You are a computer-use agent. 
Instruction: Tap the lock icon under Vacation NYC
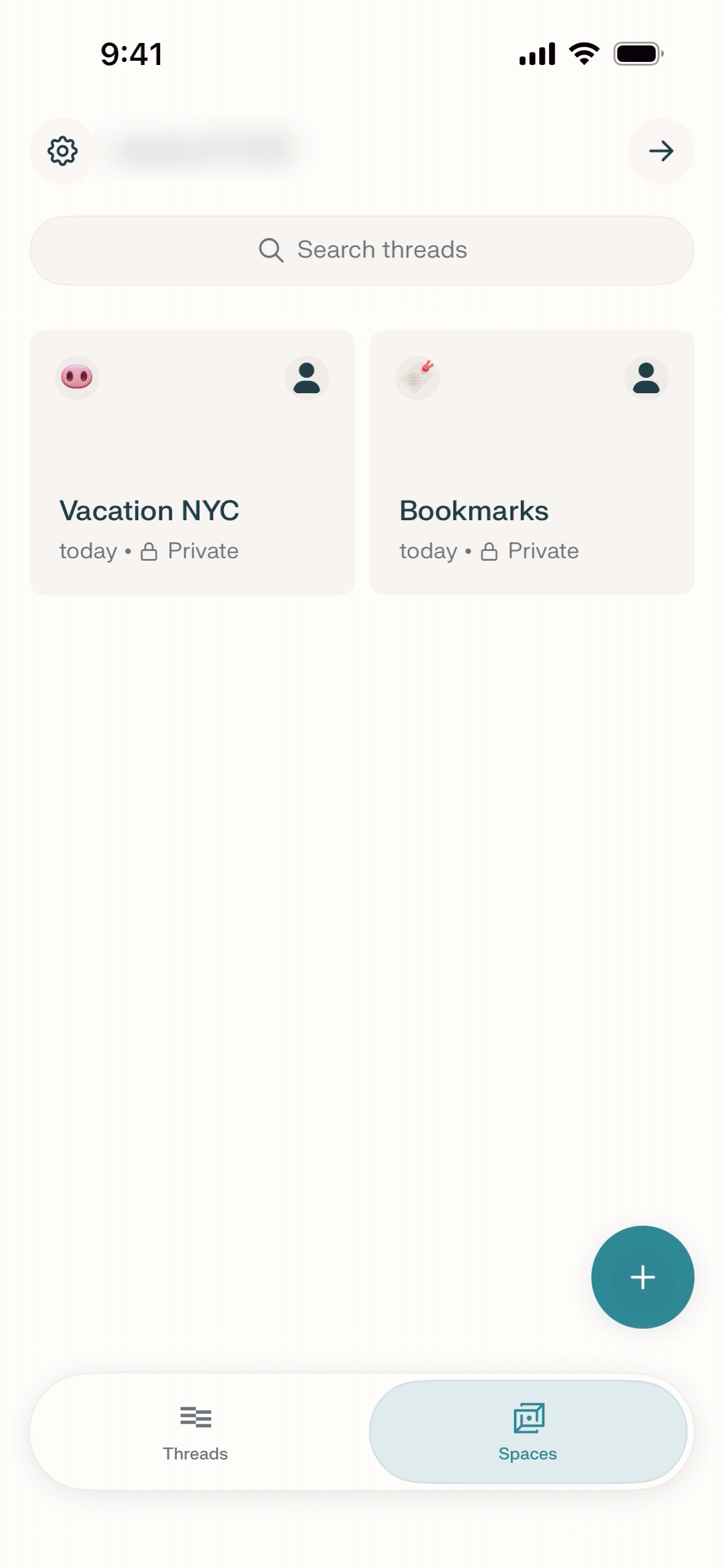149,551
